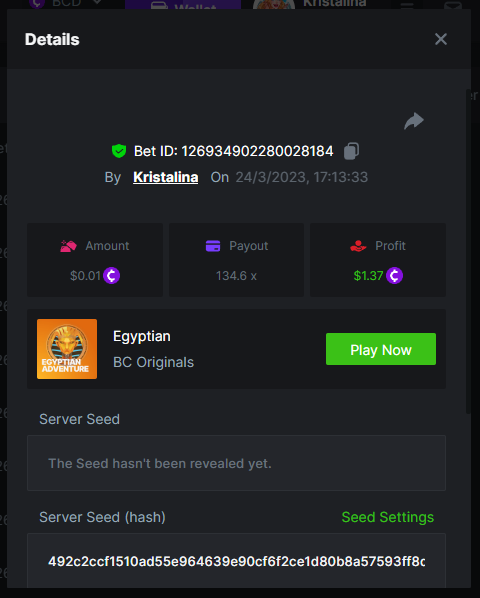Click the BCD coin icon beside $1.37 profit
Viewport: 480px width, 598px height.
point(395,275)
